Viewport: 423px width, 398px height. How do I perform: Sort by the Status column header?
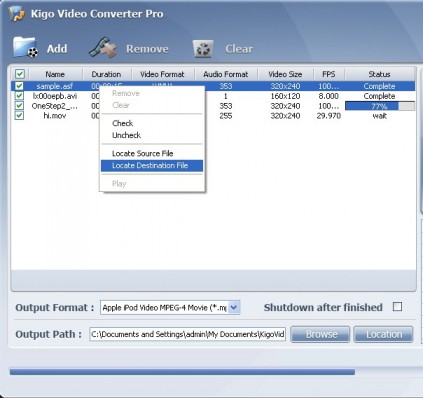[x=379, y=74]
